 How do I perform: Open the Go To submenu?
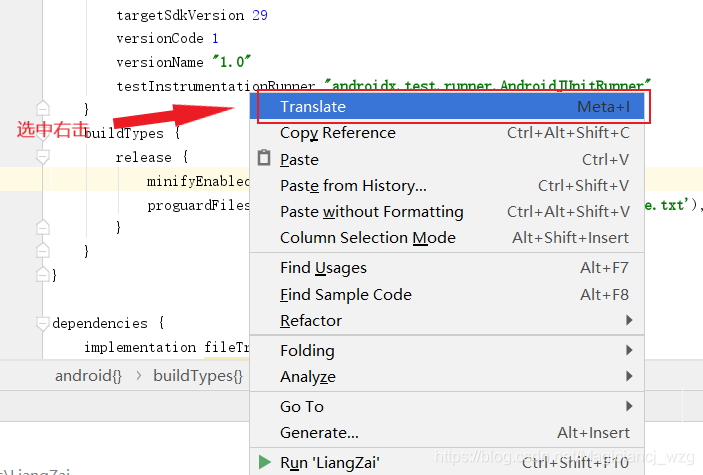coord(447,407)
